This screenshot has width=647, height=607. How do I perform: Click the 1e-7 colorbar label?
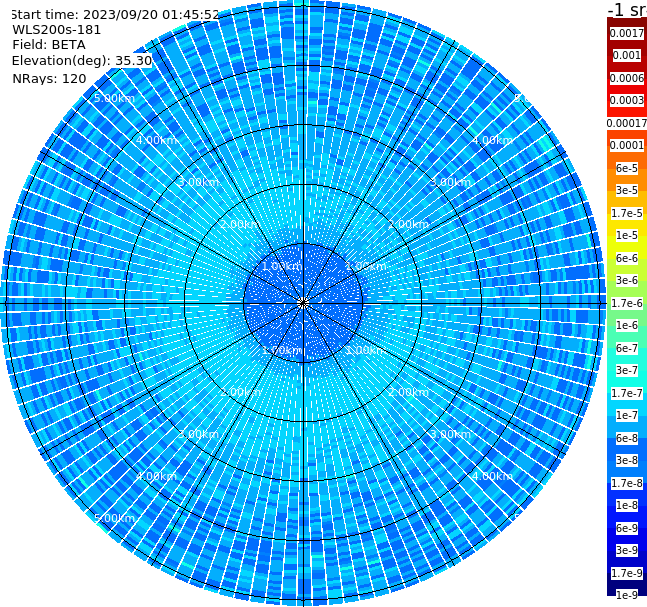(627, 415)
